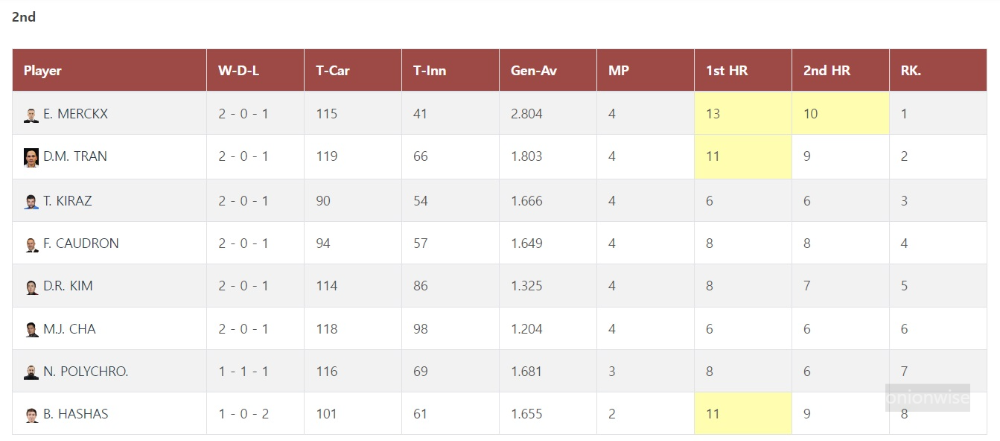Click Kim's Gen-Av value 1.325
1000x441 pixels.
[527, 286]
